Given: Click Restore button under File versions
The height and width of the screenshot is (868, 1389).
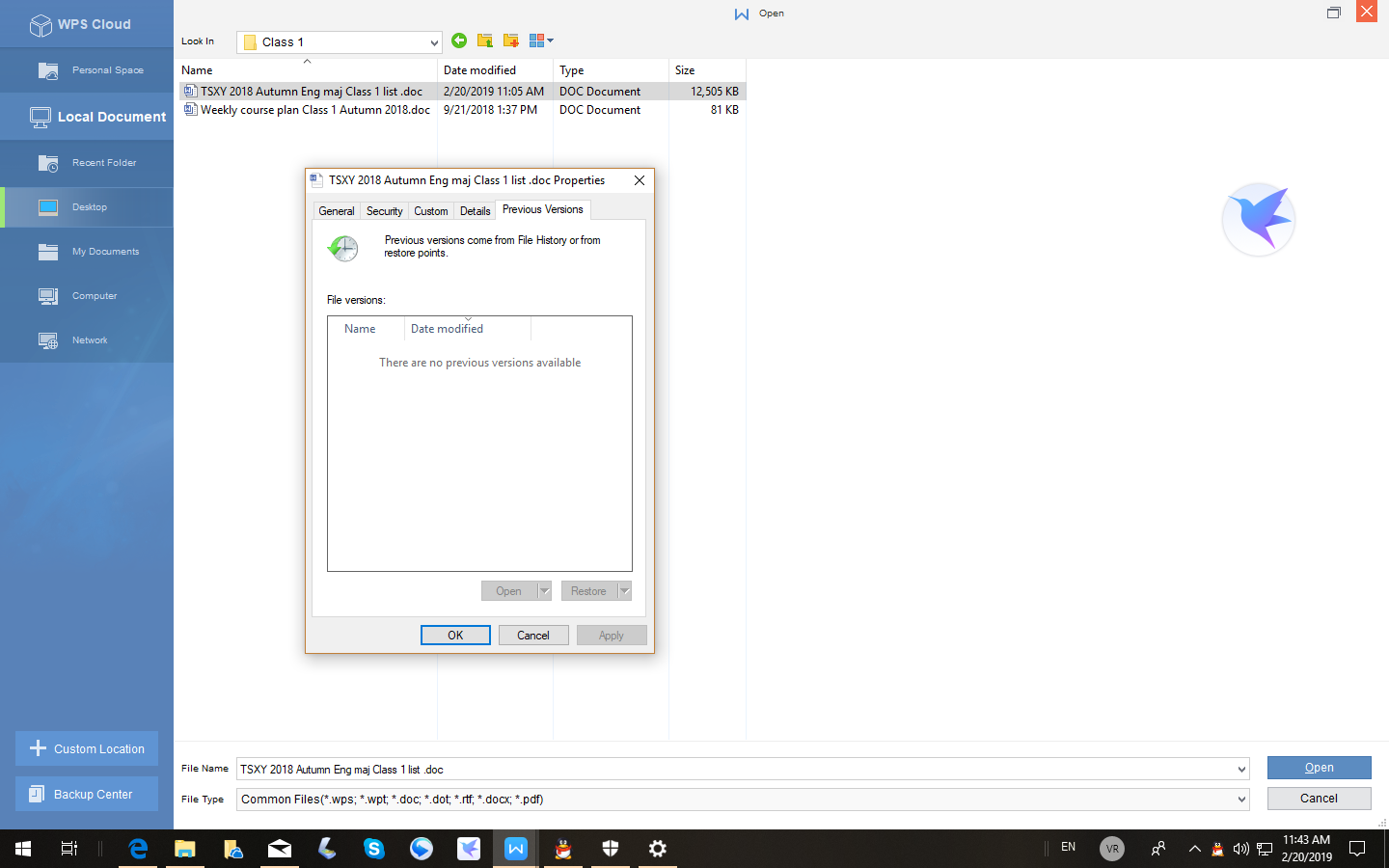Looking at the screenshot, I should tap(588, 591).
